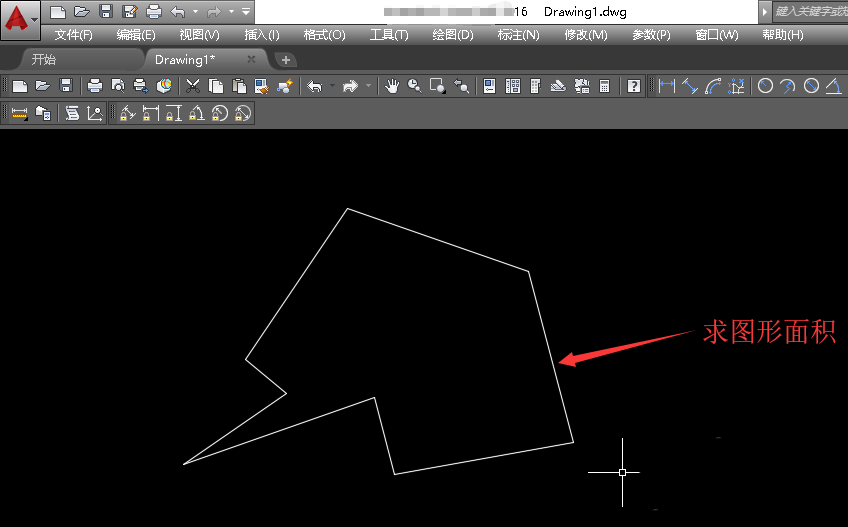Select the Aligned dimension tool

tap(690, 85)
